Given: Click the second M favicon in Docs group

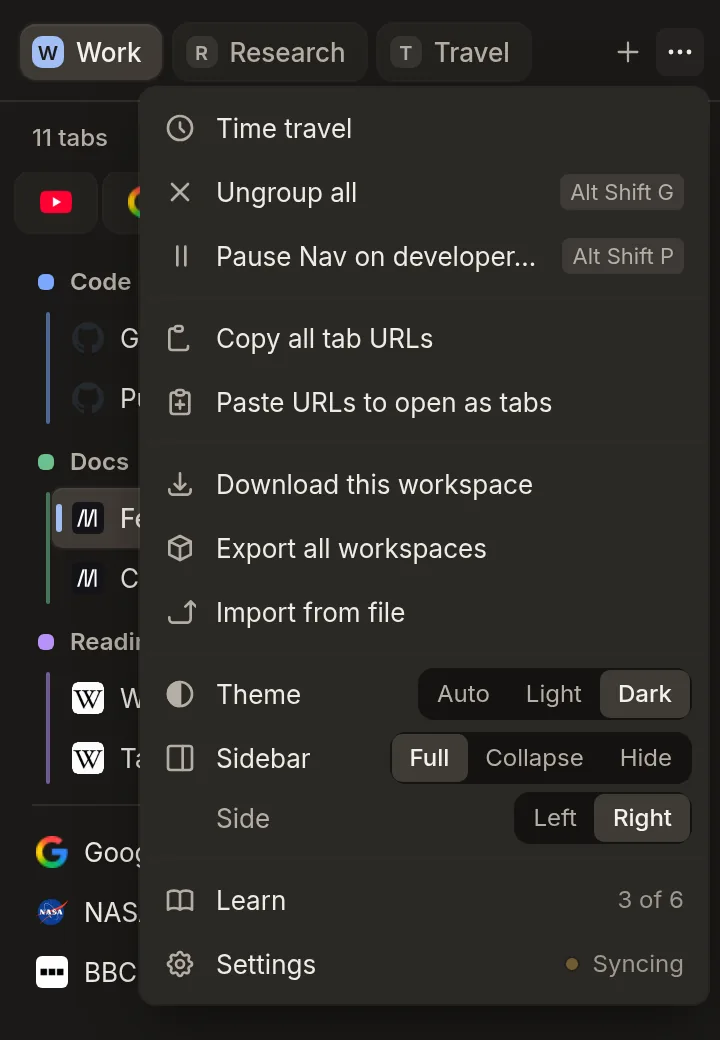Looking at the screenshot, I should (88, 578).
